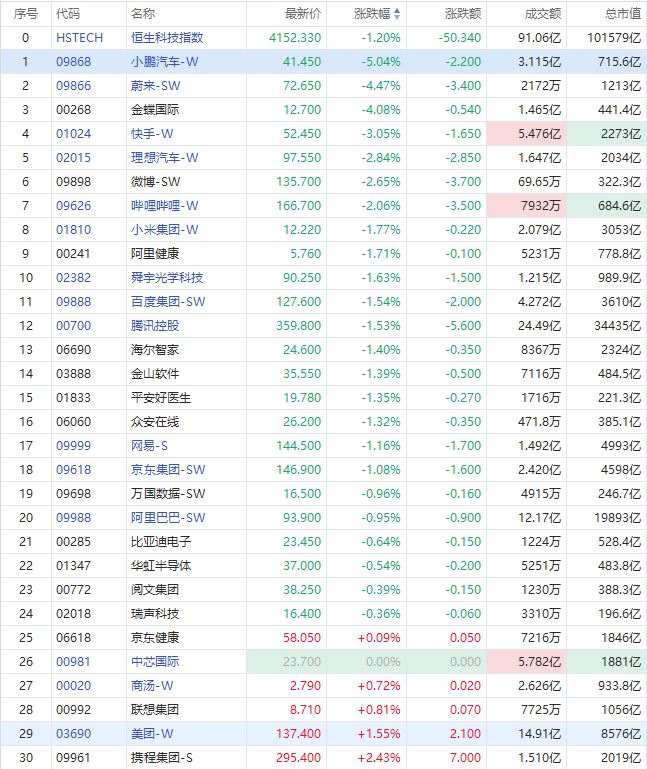Click the 4152.330 index price
This screenshot has height=769, width=647.
295,38
